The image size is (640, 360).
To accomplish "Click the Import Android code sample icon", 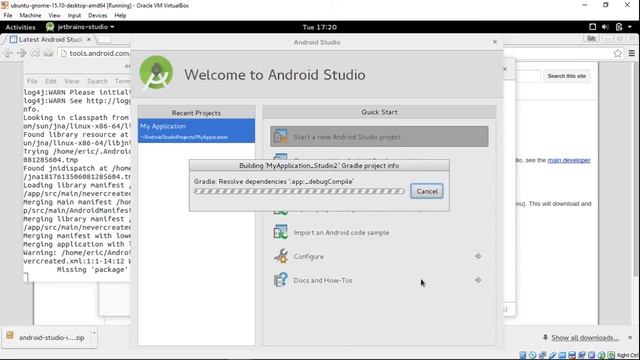I will pos(280,232).
